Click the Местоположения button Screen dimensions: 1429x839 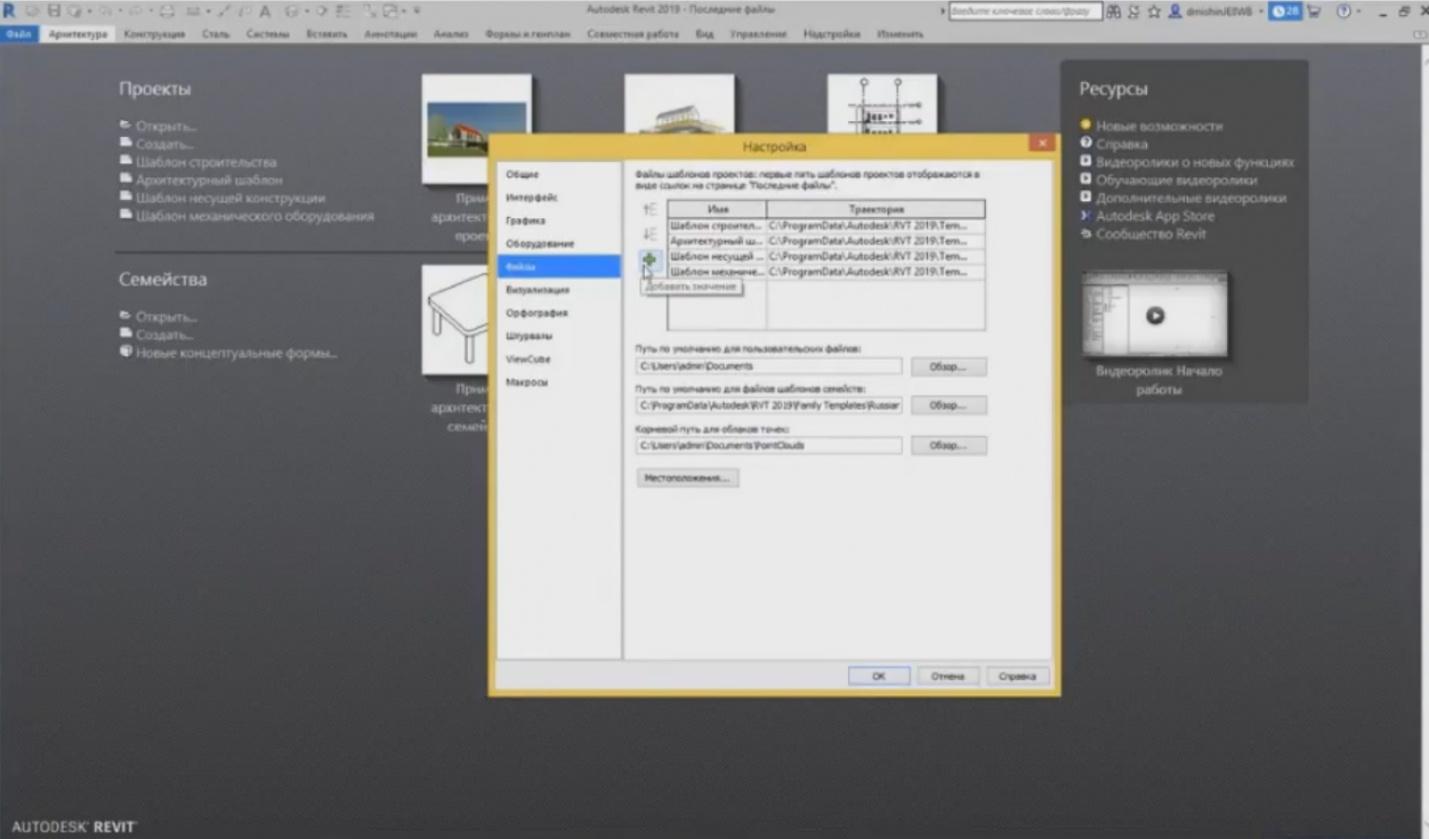(687, 478)
